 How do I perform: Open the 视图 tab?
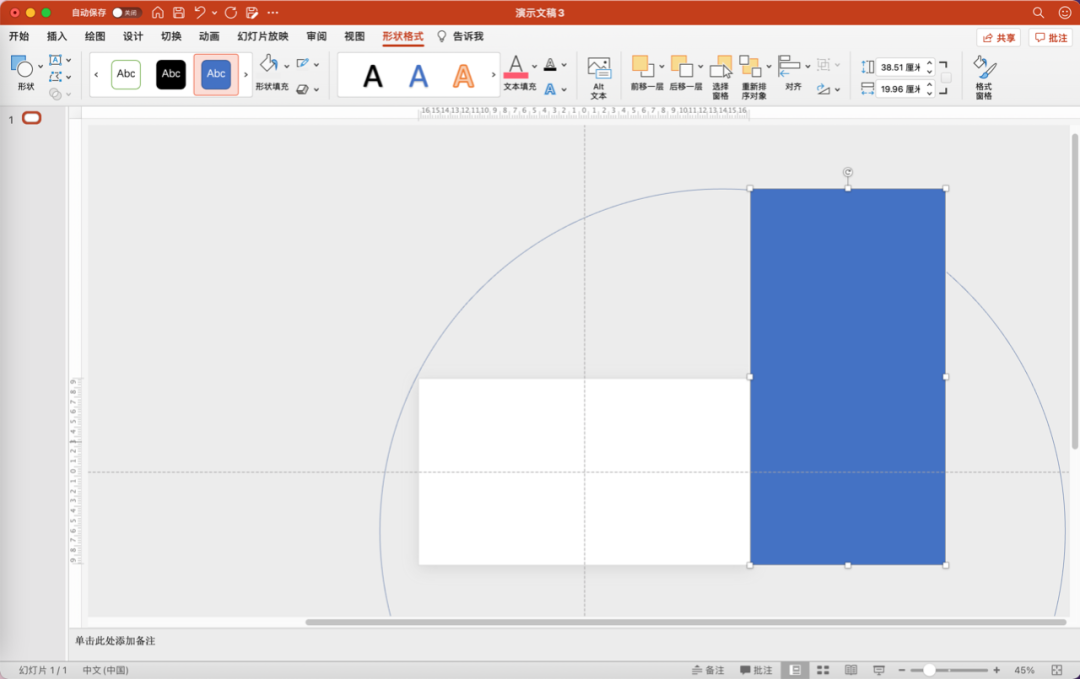coord(354,36)
